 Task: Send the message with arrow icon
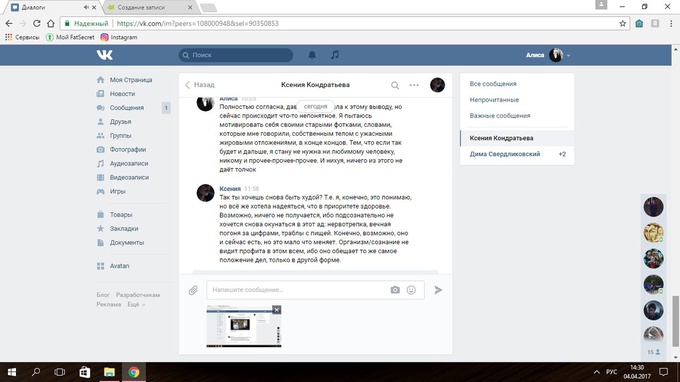click(438, 290)
